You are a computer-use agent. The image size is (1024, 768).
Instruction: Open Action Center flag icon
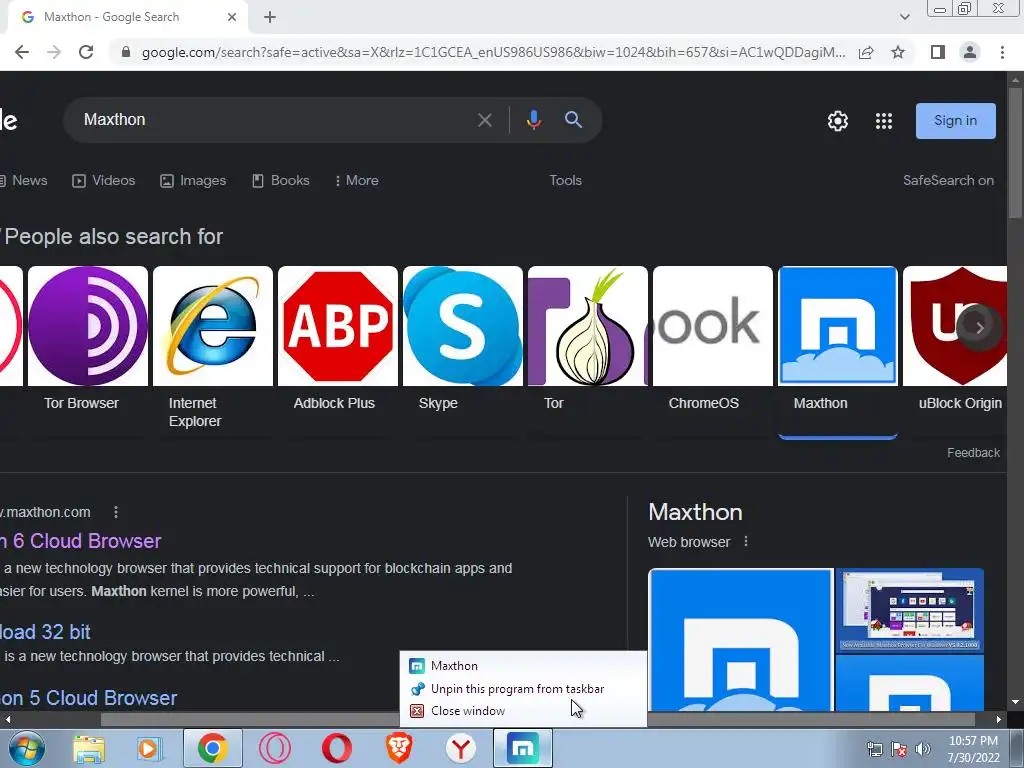coord(899,749)
